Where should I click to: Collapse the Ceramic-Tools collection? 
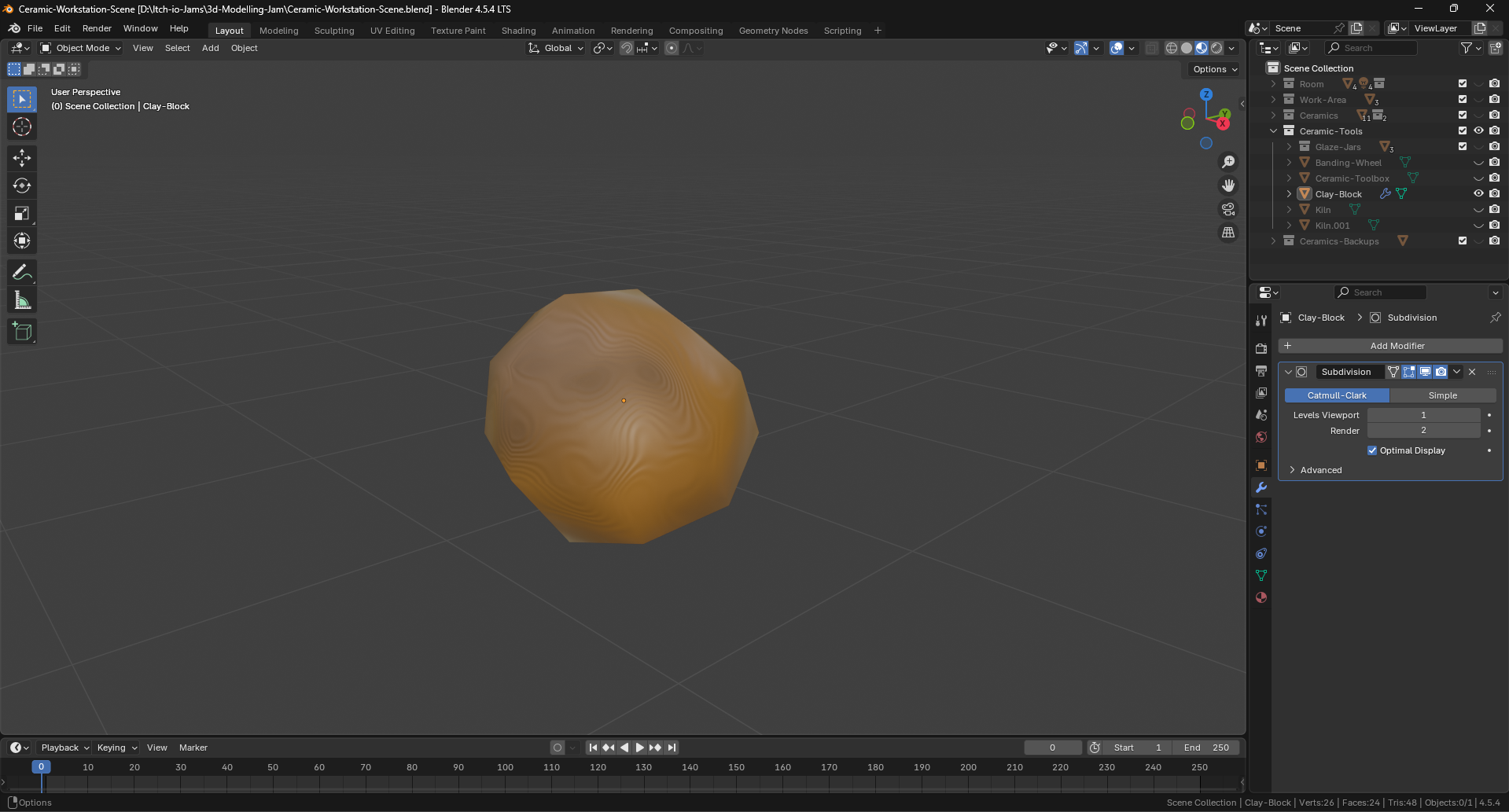pos(1274,131)
